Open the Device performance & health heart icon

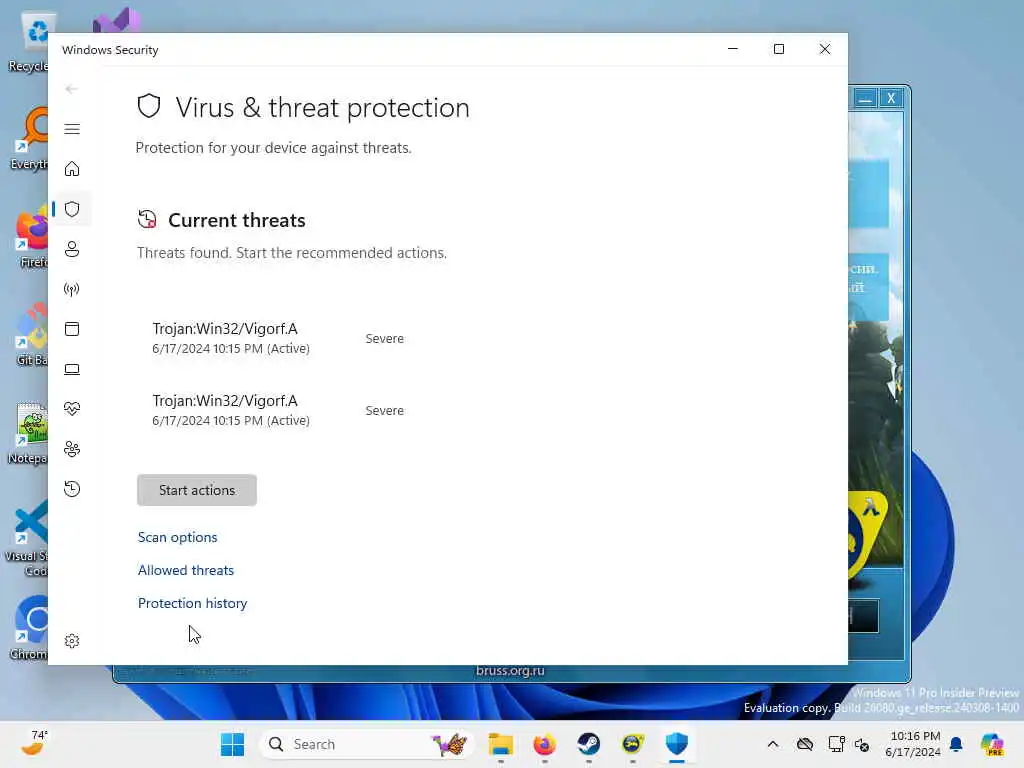click(72, 409)
